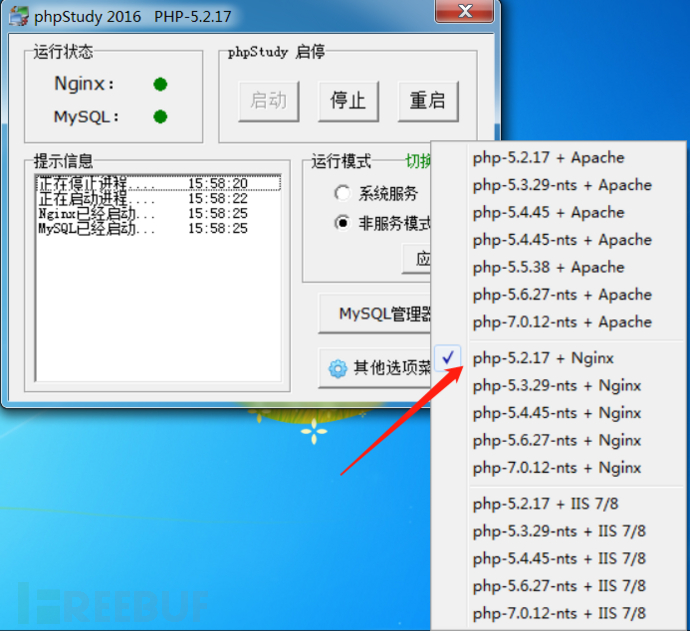Choose php-5.6.27-nts + Nginx
This screenshot has height=631, width=690.
pos(558,440)
